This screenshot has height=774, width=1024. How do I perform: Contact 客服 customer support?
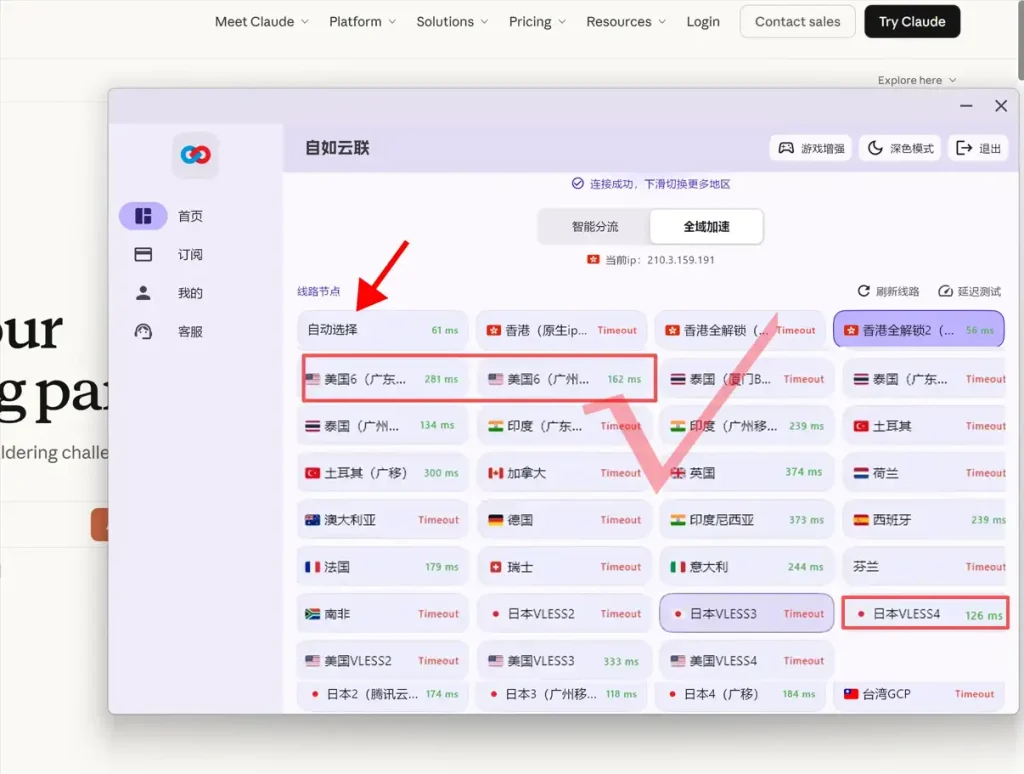(x=190, y=331)
